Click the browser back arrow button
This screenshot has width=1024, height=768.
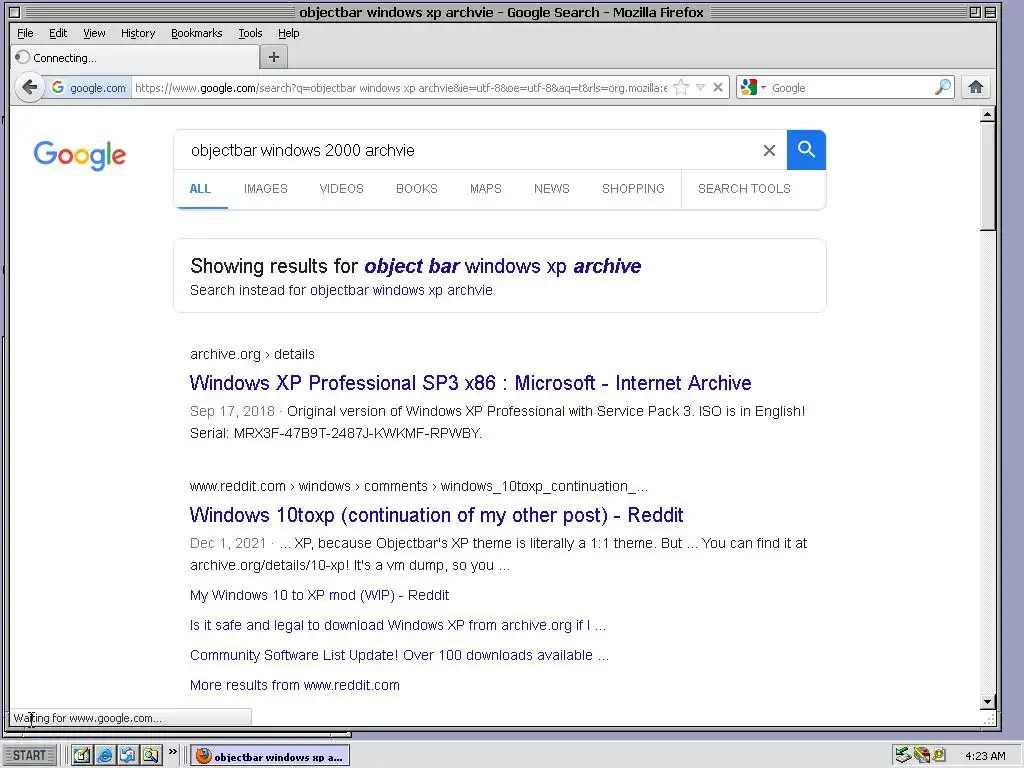tap(29, 87)
